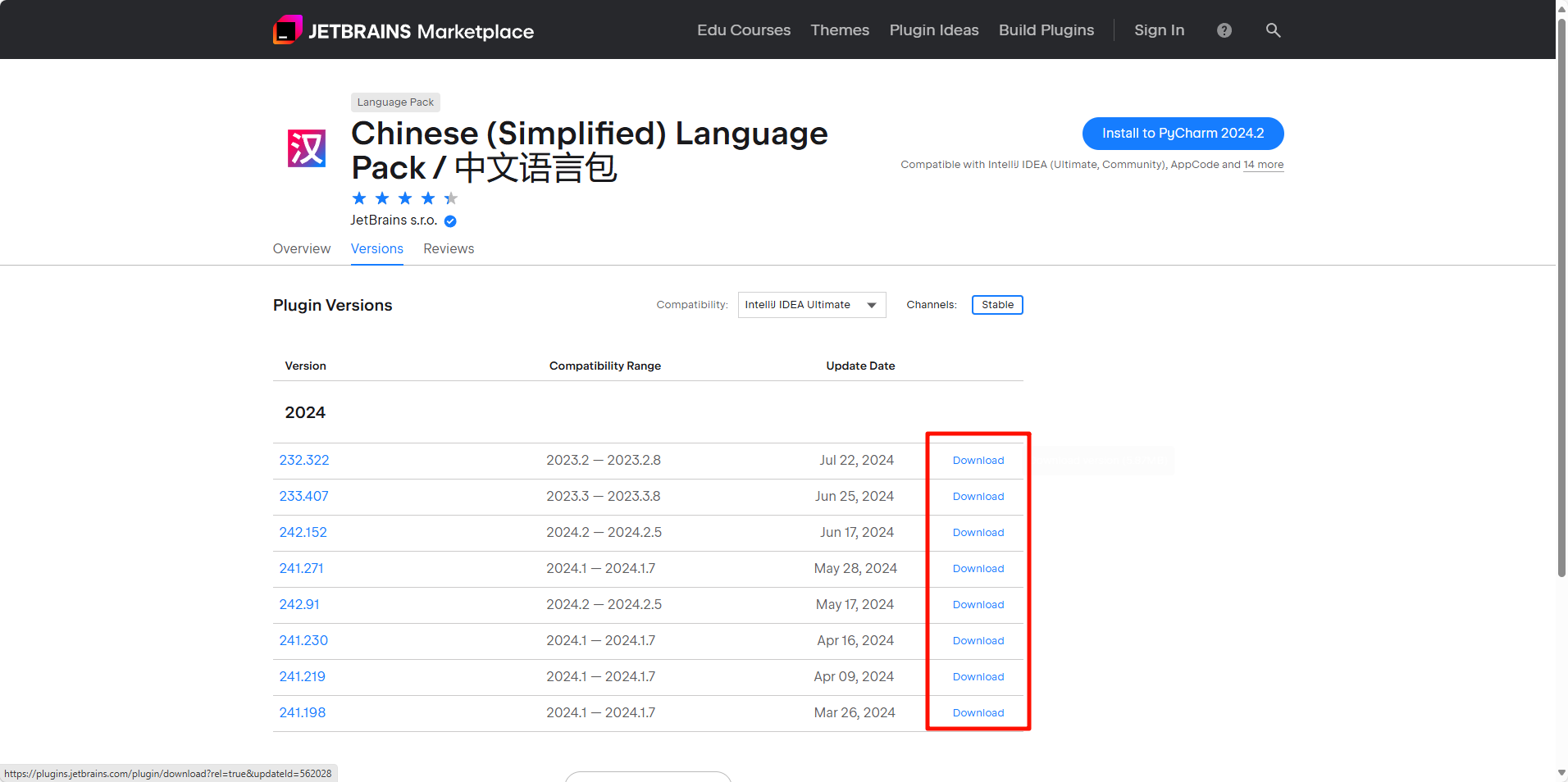Open version 242.91 link
The height and width of the screenshot is (782, 1568).
[299, 605]
